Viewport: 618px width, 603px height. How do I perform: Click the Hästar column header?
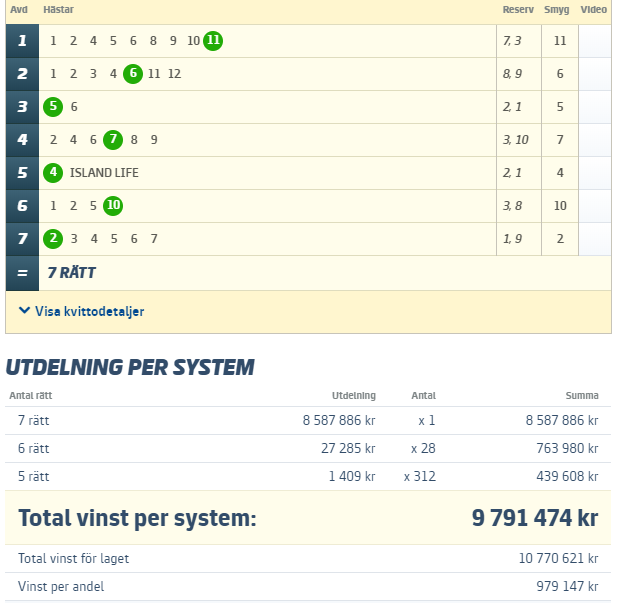[58, 9]
